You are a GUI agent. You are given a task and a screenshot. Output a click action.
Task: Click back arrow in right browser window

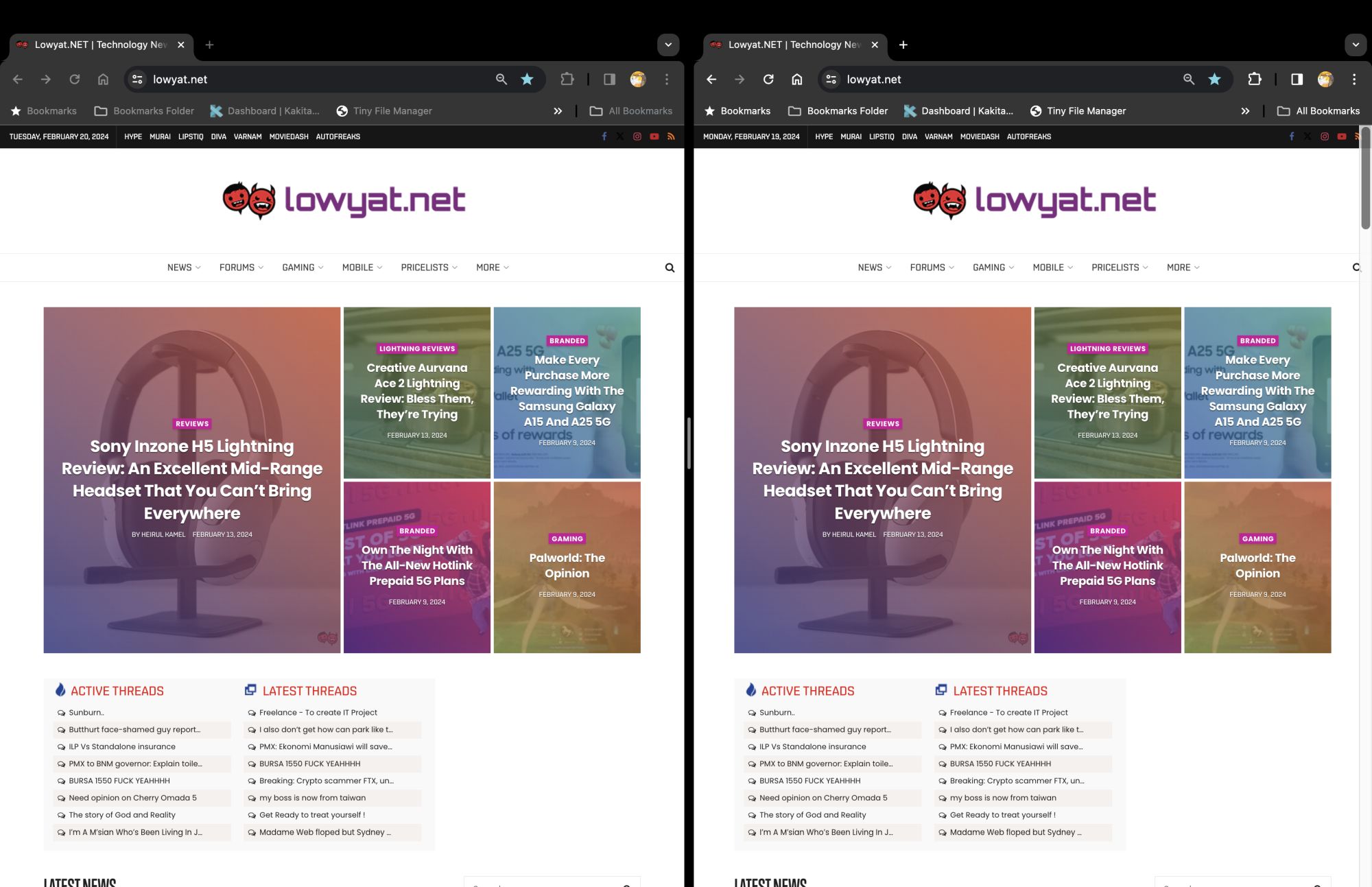(x=711, y=79)
